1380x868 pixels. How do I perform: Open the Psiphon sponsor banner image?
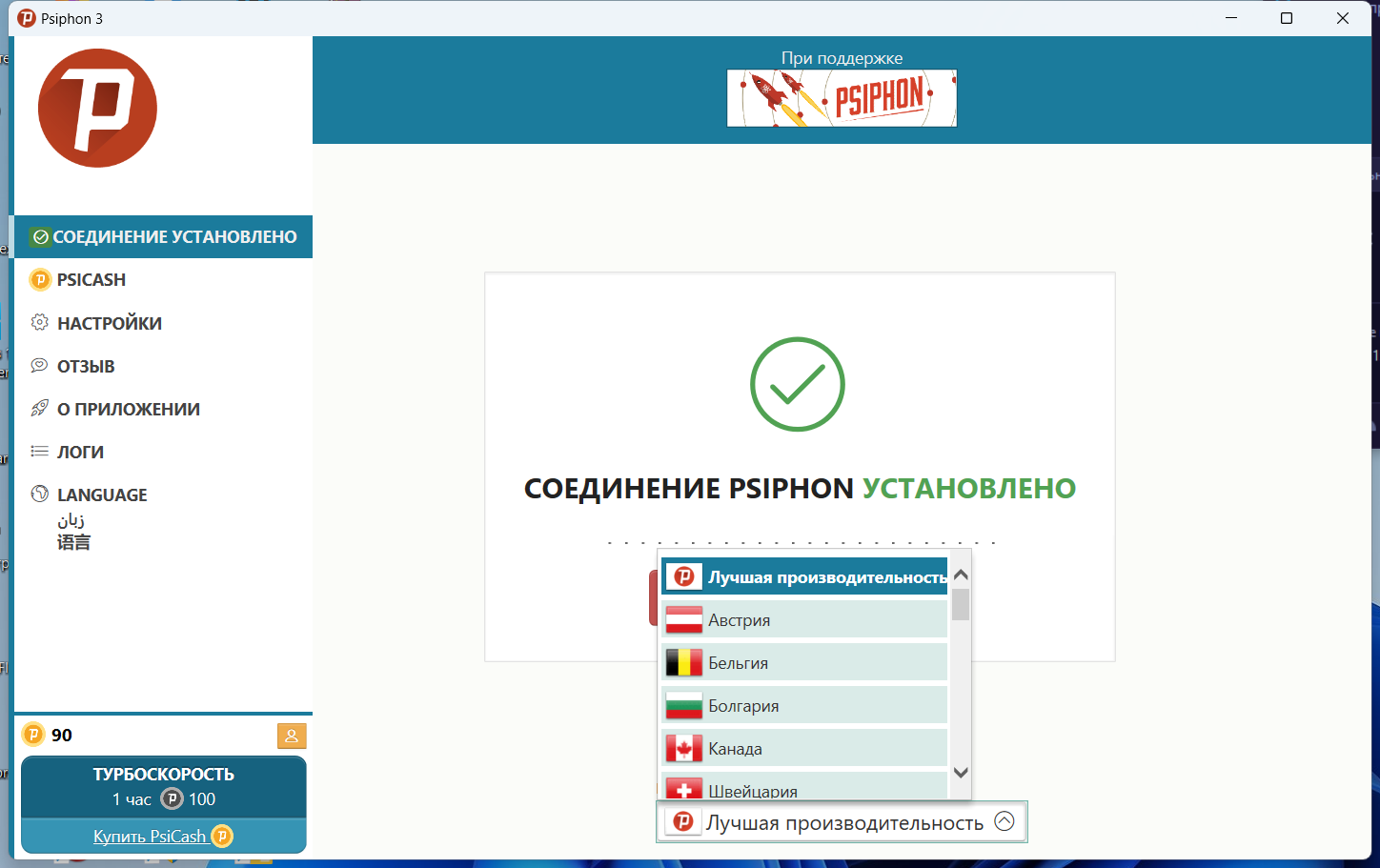(x=842, y=98)
